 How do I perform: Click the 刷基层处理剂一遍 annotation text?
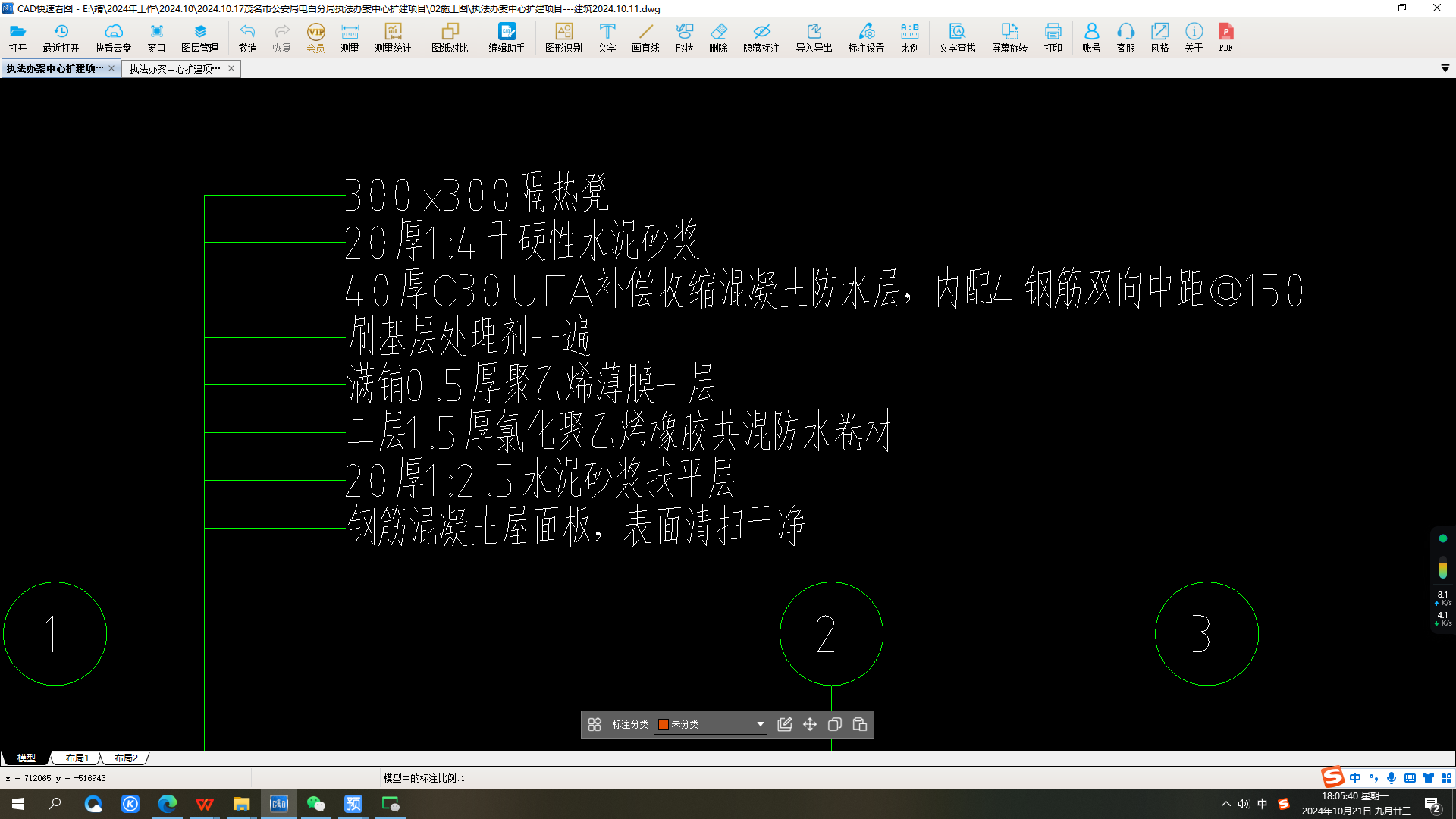pos(469,336)
